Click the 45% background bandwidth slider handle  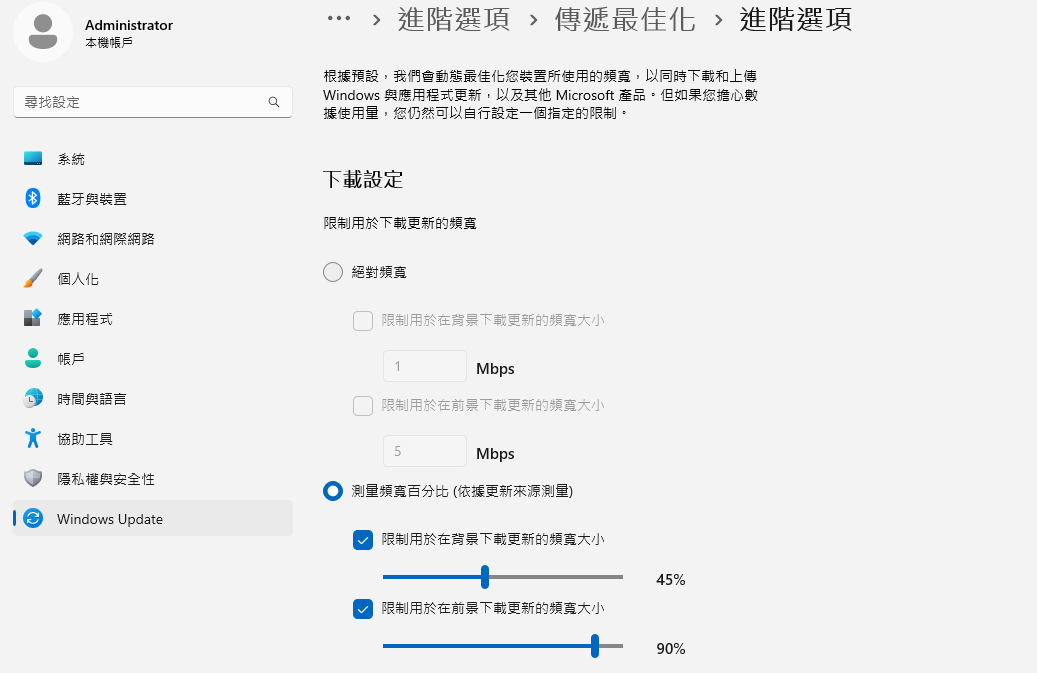(485, 576)
